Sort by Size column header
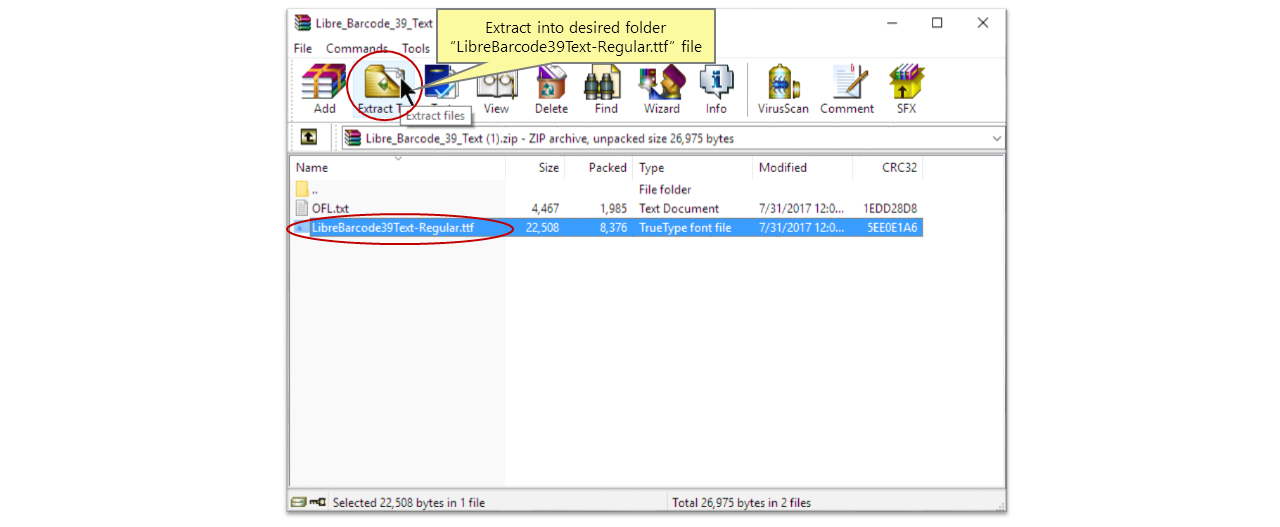This screenshot has height=527, width=1280. click(536, 167)
